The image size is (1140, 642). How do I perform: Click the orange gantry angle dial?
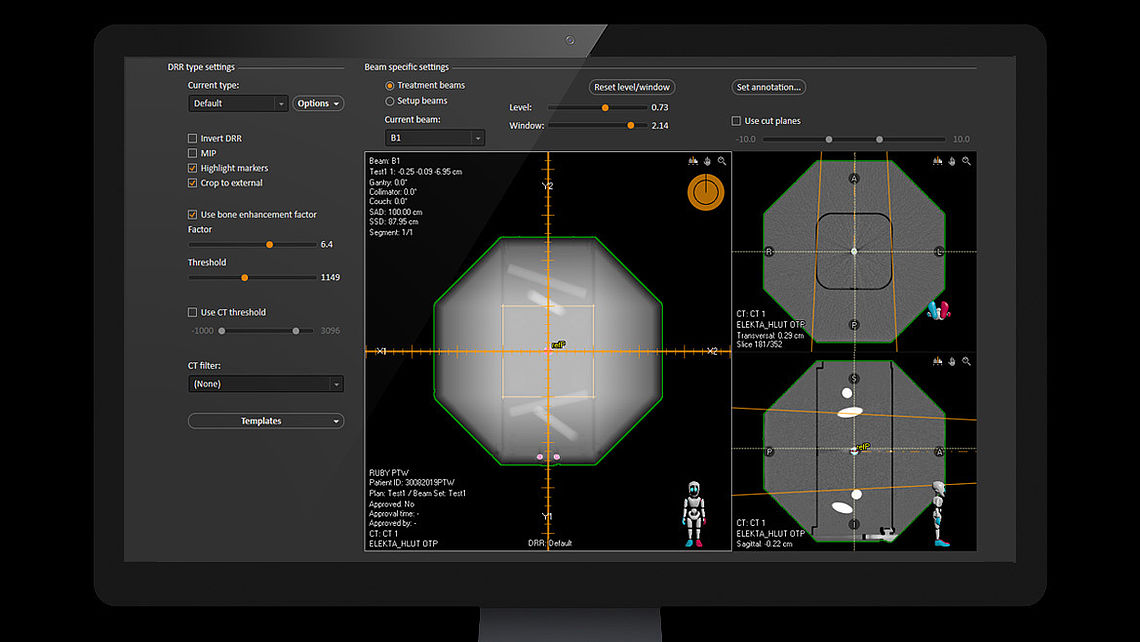(705, 191)
